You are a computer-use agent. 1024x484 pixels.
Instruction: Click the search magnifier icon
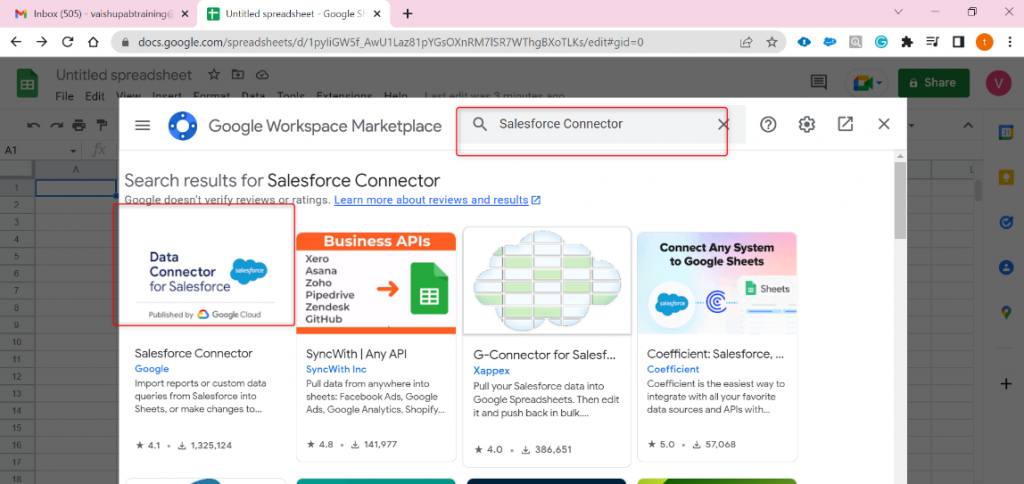[x=480, y=124]
